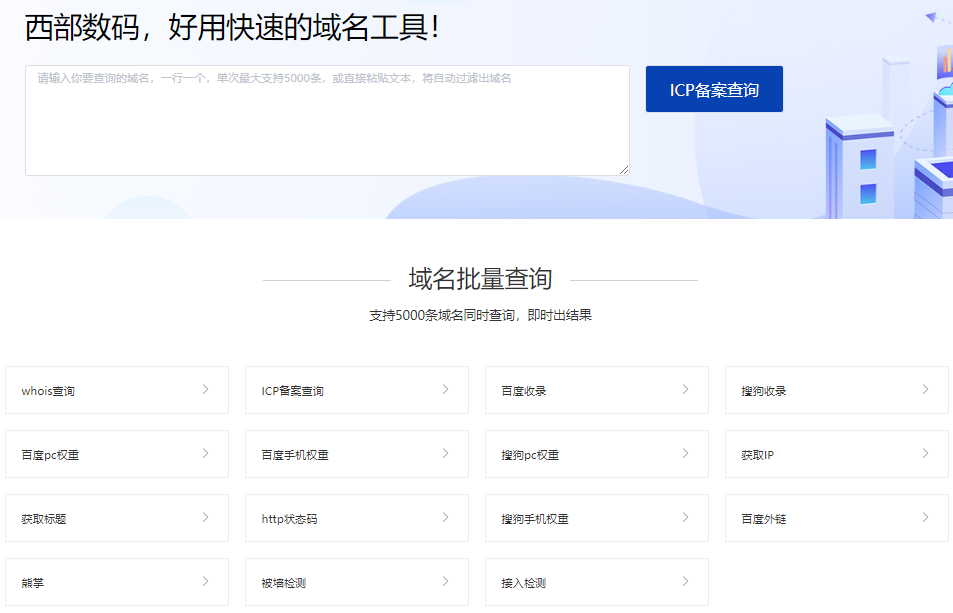Open the 搜狗pc权重 lookup
The image size is (953, 613).
[x=596, y=454]
